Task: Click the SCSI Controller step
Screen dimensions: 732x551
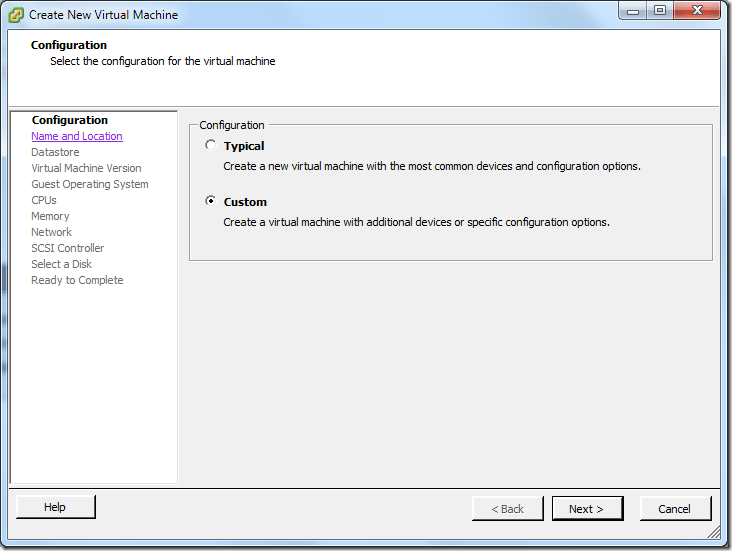Action: 68,248
